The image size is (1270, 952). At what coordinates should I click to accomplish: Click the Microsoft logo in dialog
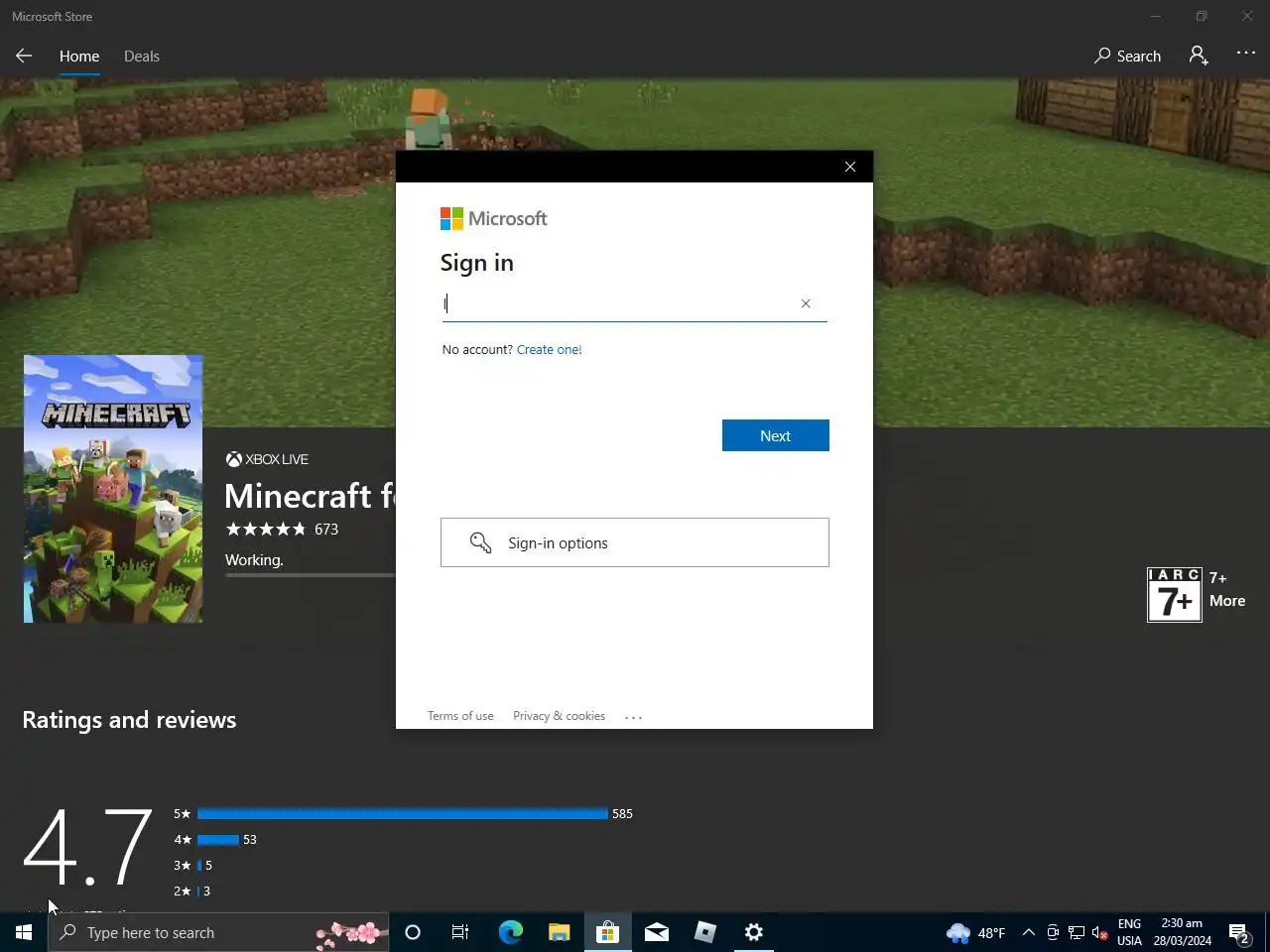pos(493,218)
